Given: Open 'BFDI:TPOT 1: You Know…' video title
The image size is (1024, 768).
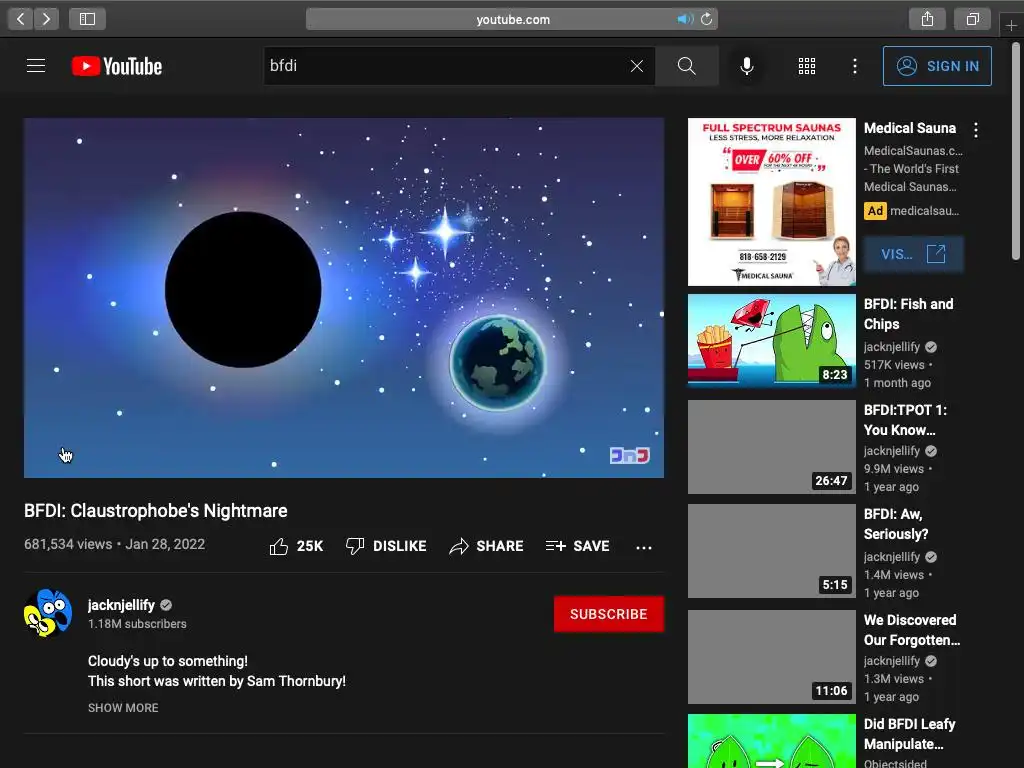Looking at the screenshot, I should (x=905, y=420).
